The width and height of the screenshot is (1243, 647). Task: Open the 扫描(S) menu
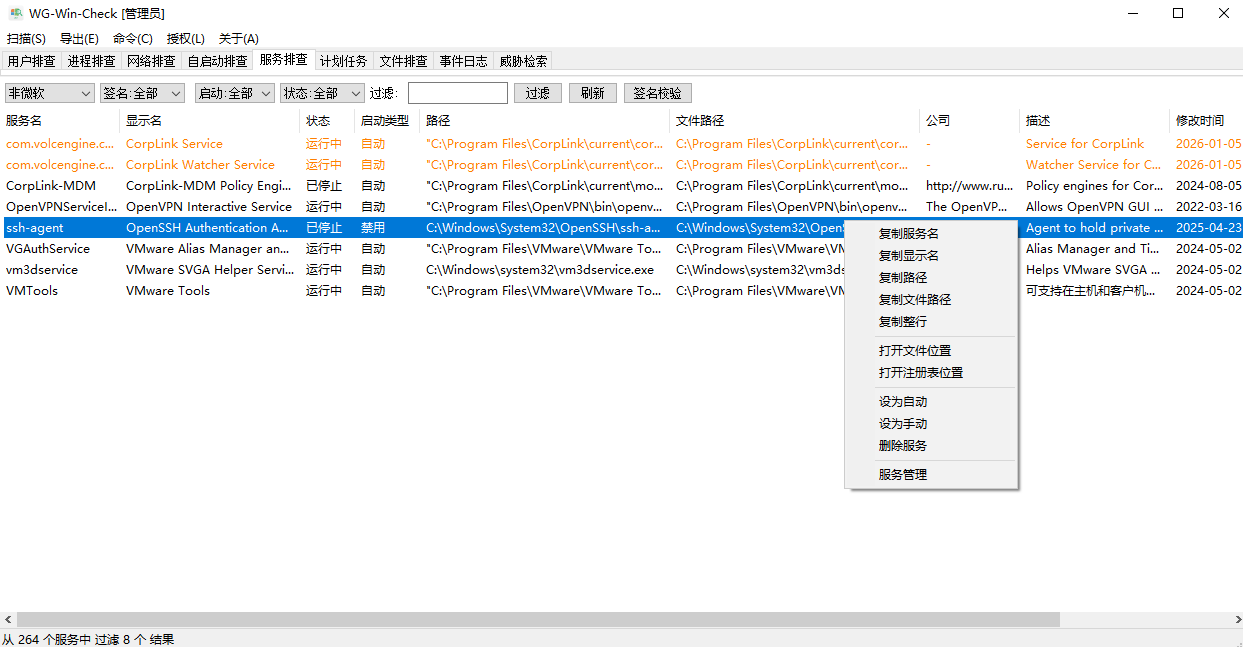tap(26, 39)
